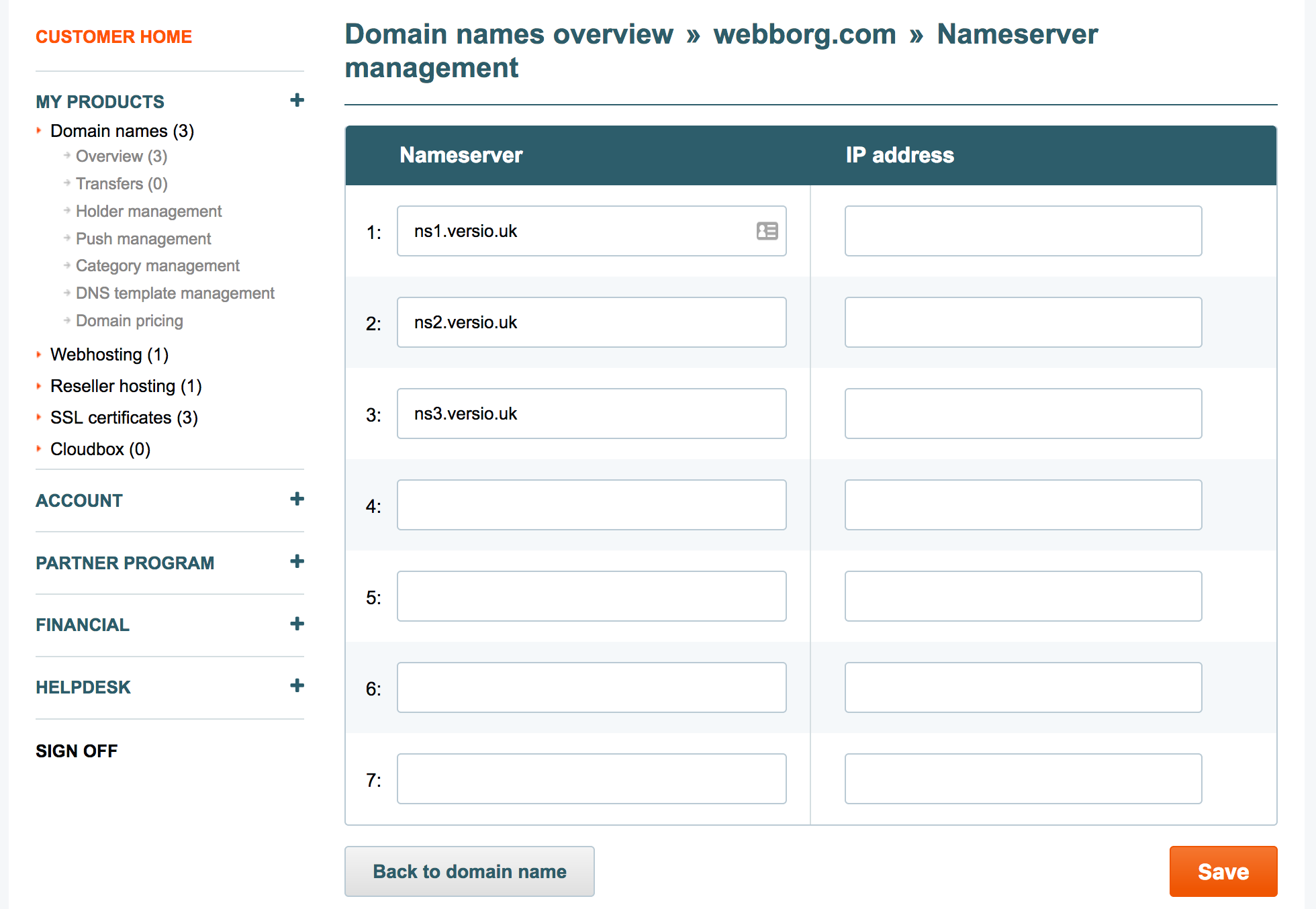Open Customer Home link
Viewport: 1316px width, 909px height.
pyautogui.click(x=113, y=37)
